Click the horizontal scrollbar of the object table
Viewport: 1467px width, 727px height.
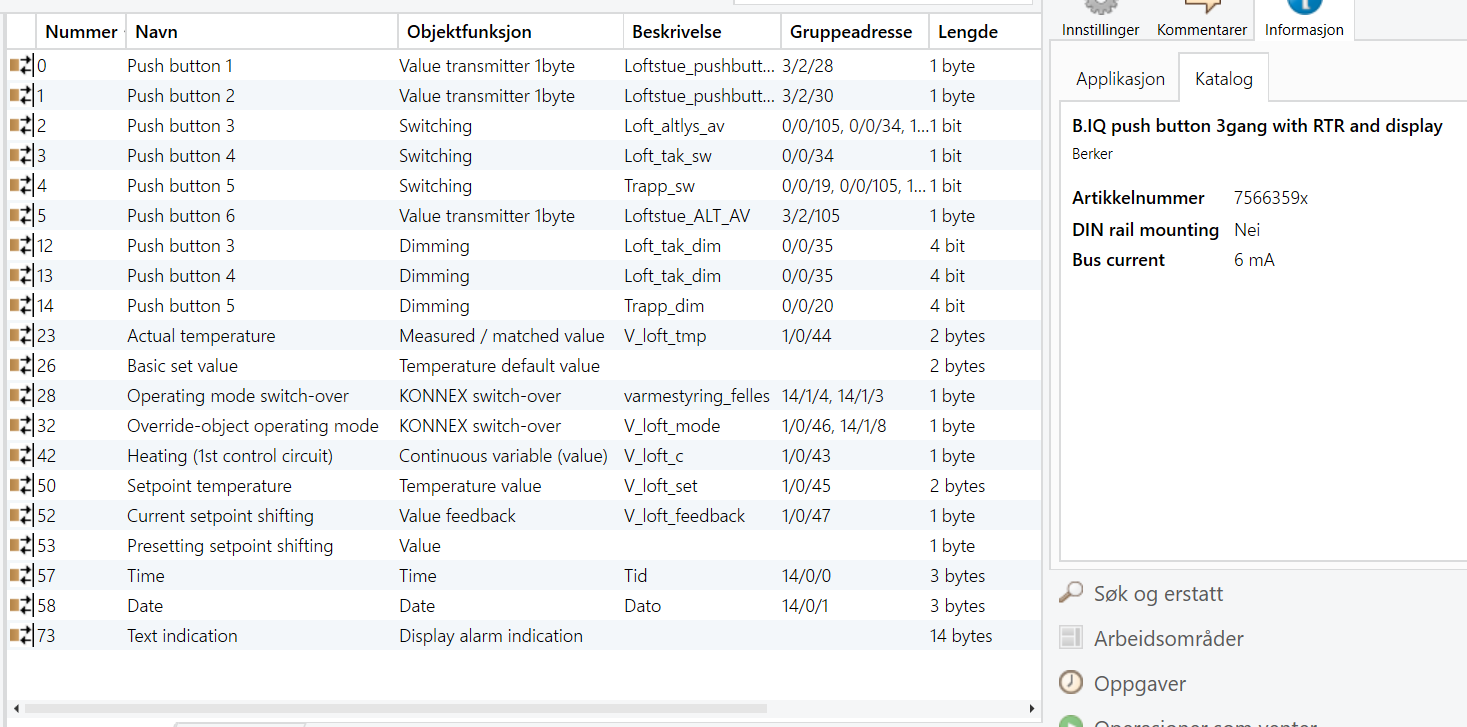[x=400, y=708]
